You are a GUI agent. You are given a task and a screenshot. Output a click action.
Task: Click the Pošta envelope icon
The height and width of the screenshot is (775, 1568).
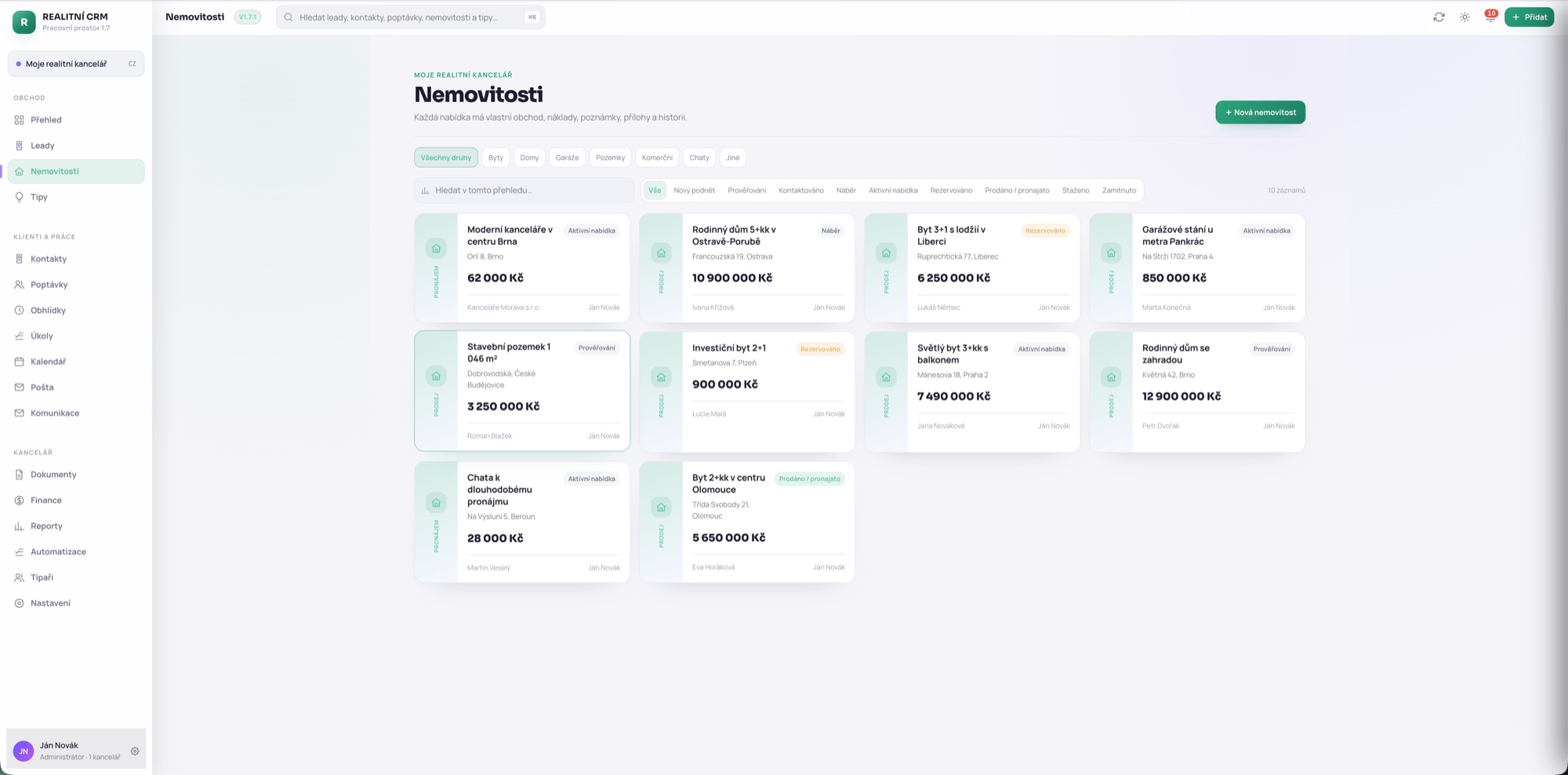20,387
